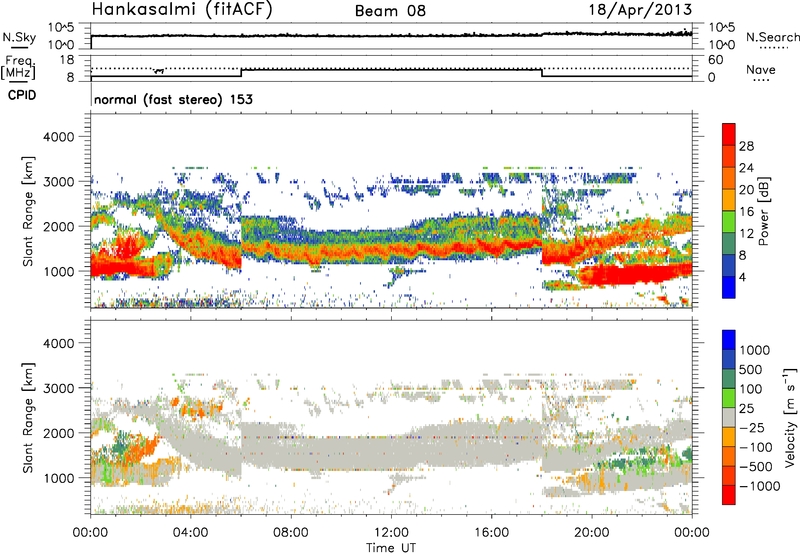800x554 pixels.
Task: Click the '08:00' time tick label
Action: (x=291, y=532)
